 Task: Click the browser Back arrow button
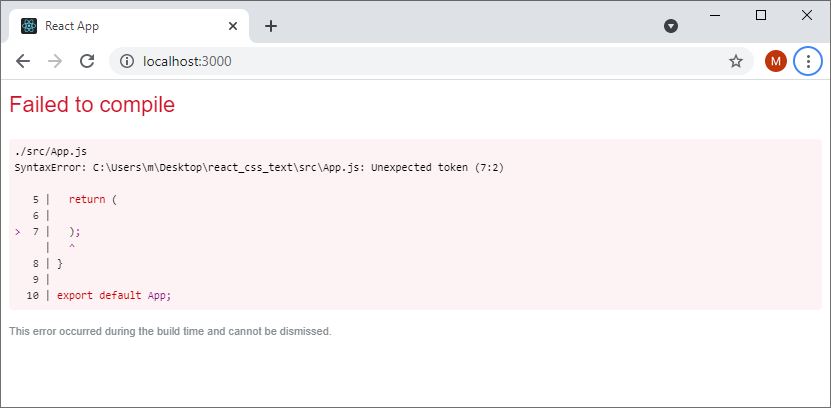23,61
